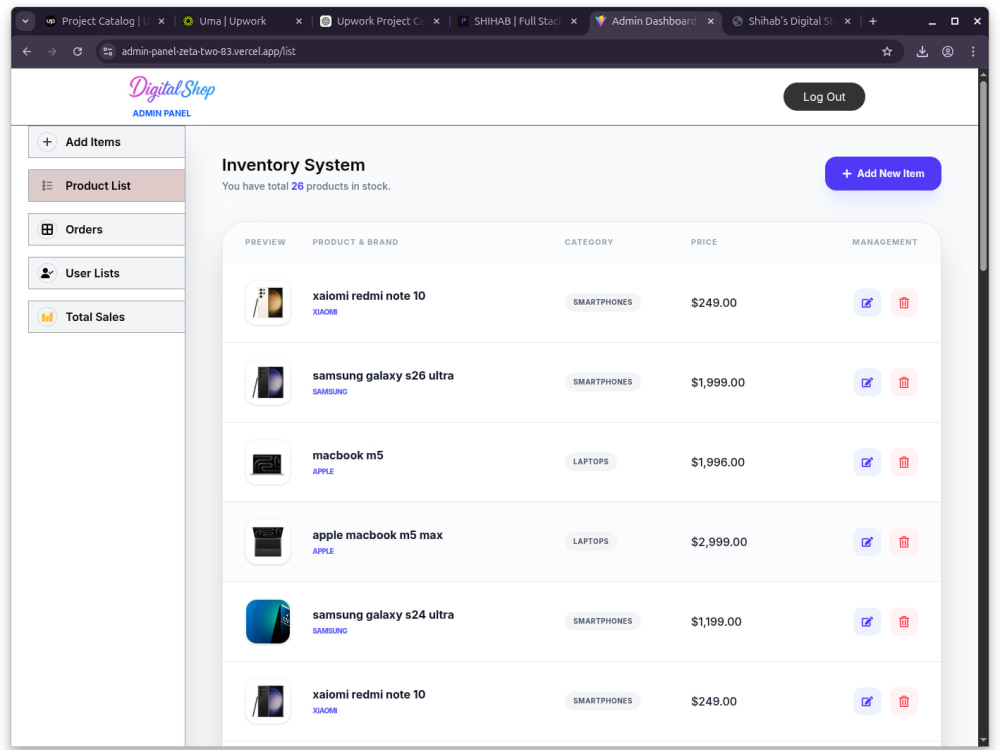Open the macbook m5 $1,996.00 thumbnail
This screenshot has height=750, width=1000.
click(268, 462)
